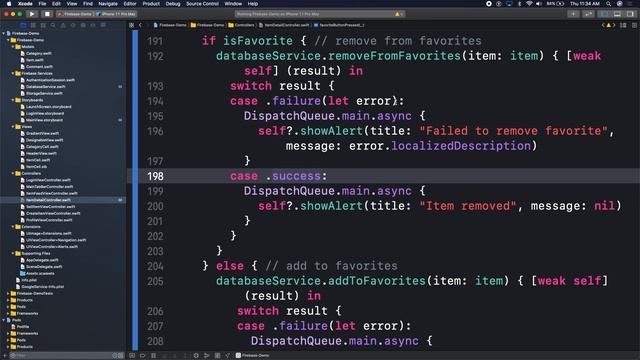
Task: Open the Breakpoint navigator icon
Action: tap(93, 25)
